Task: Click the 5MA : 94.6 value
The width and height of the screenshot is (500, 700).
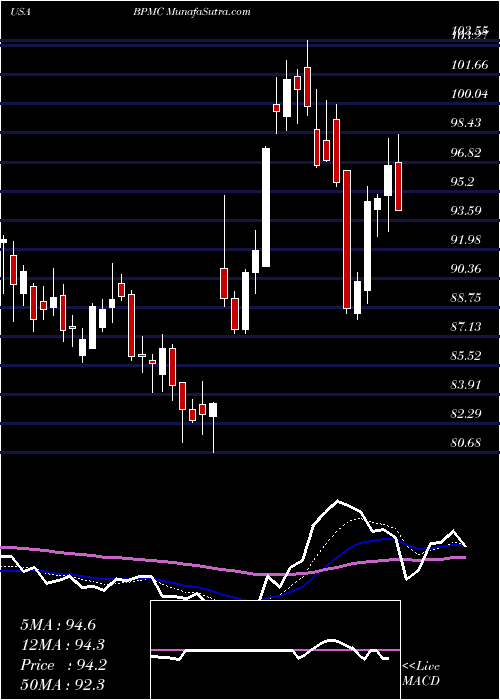Action: point(58,625)
